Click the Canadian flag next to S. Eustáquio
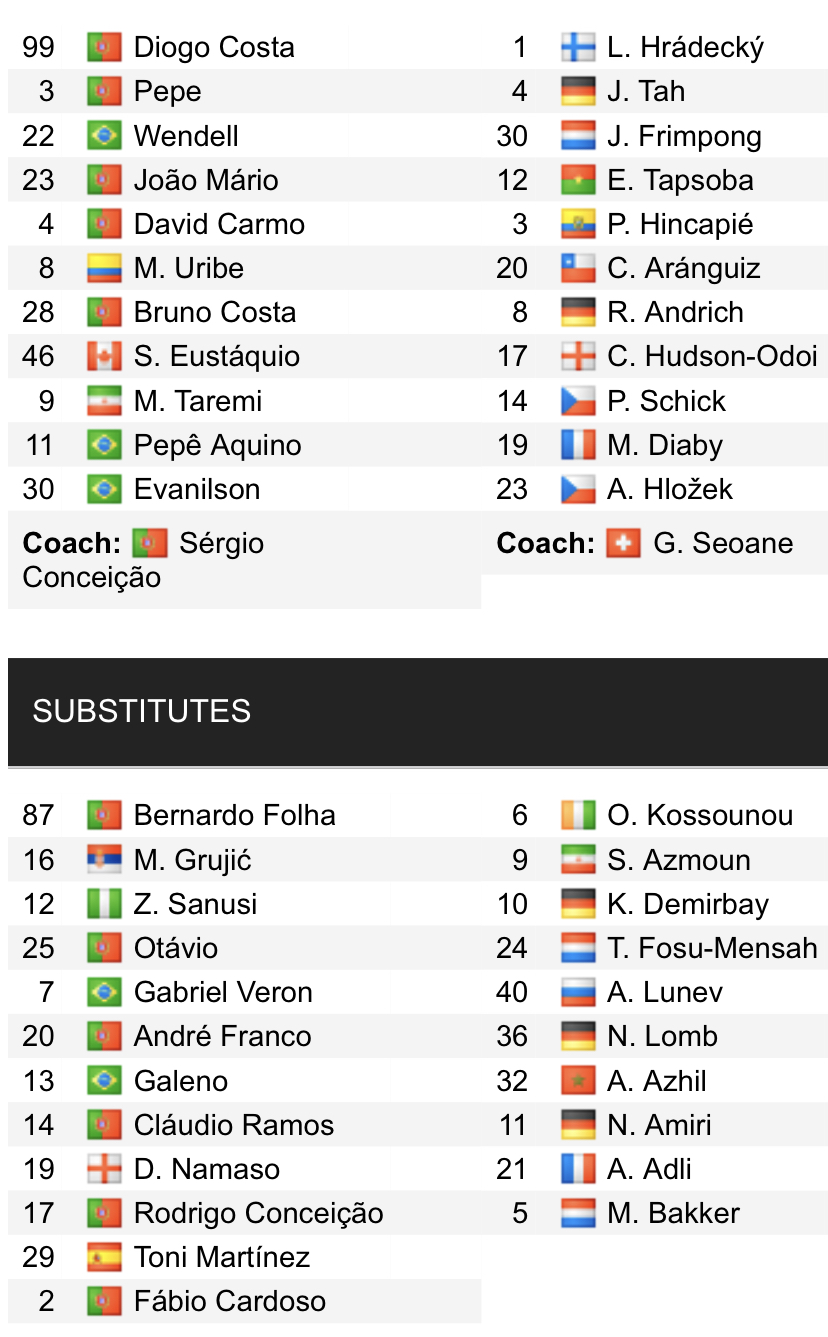The width and height of the screenshot is (828, 1337). pyautogui.click(x=104, y=356)
